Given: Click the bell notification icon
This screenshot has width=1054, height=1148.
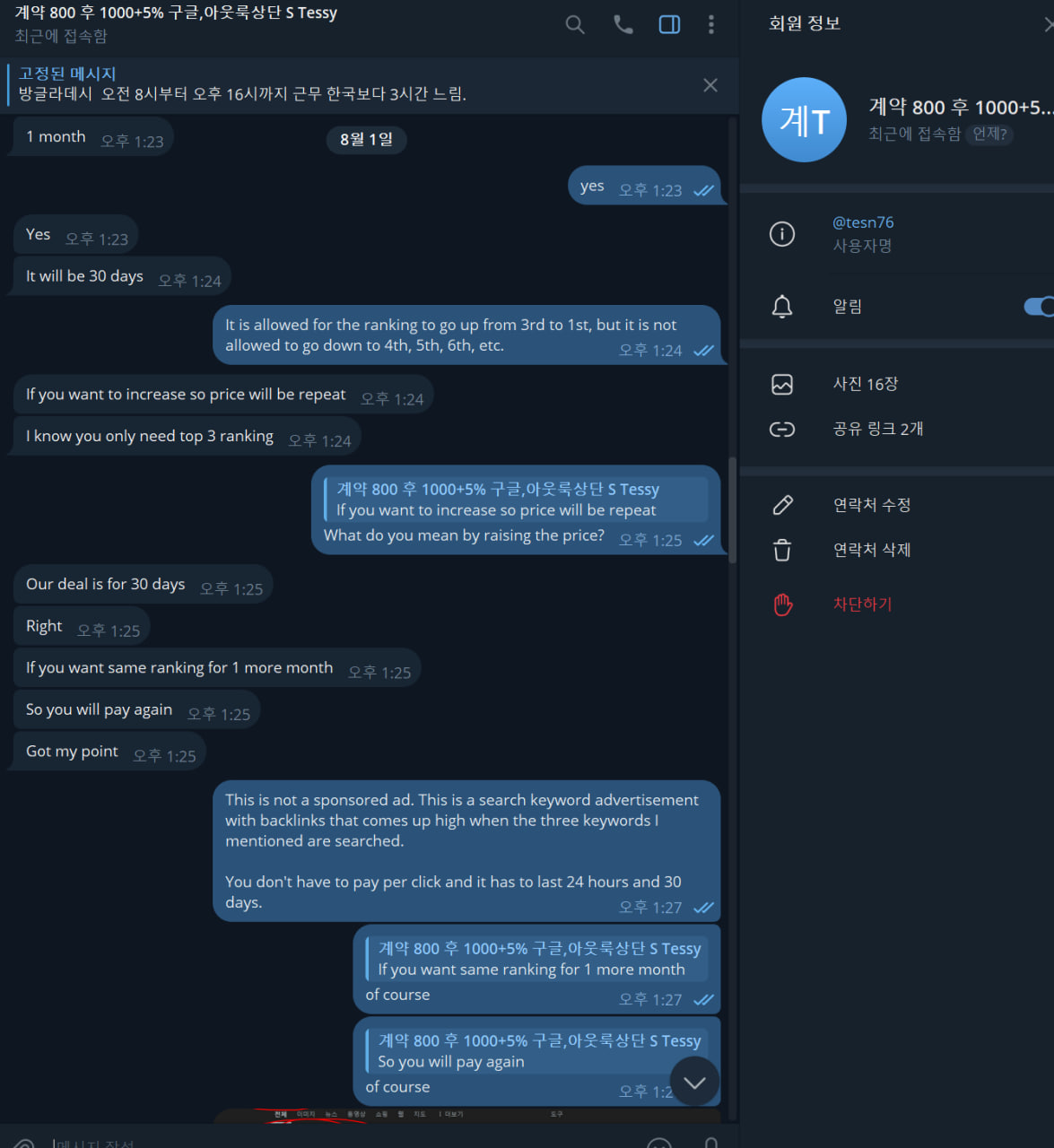Looking at the screenshot, I should pos(782,307).
